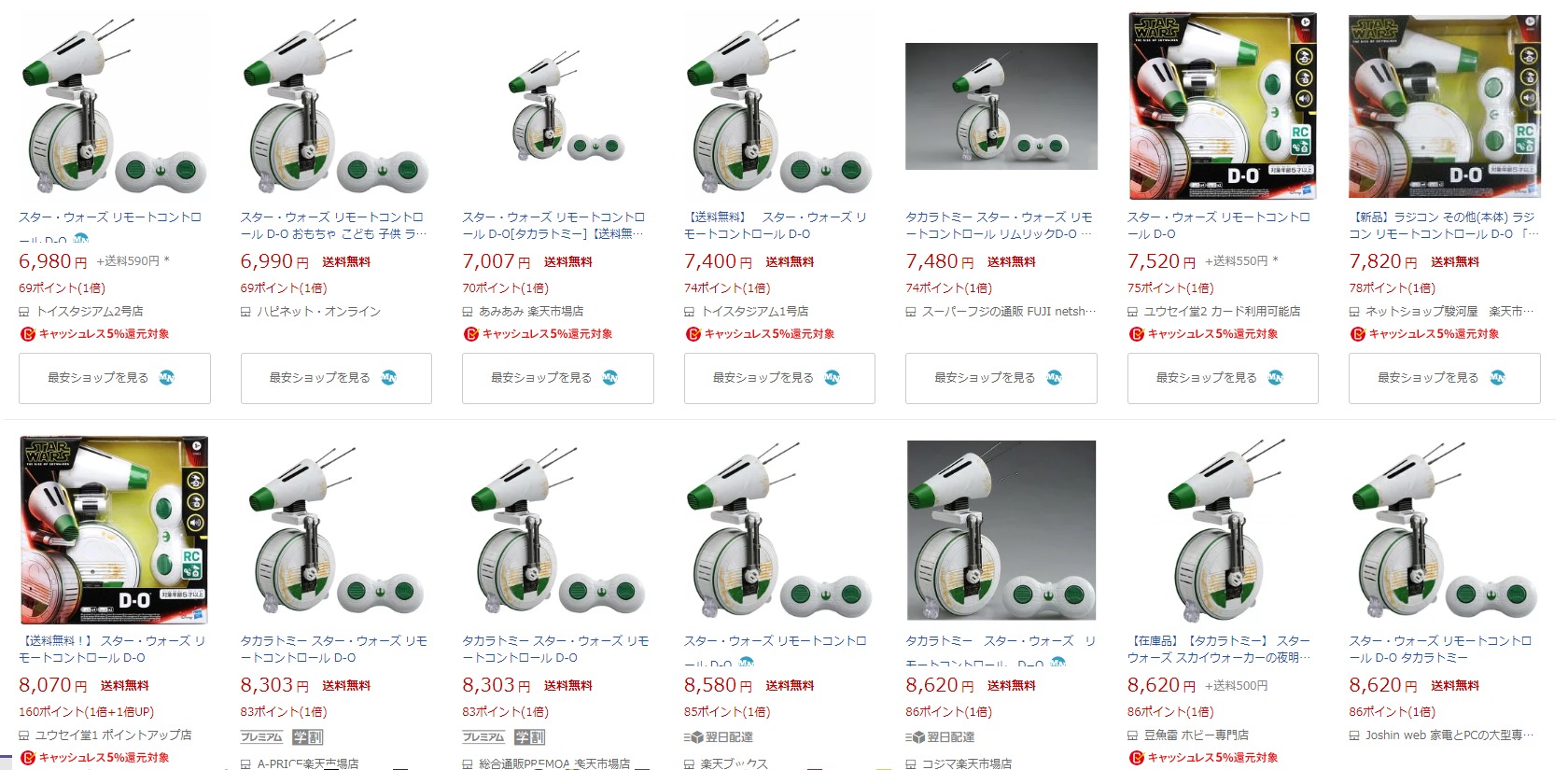The image size is (1568, 770).
Task: Open the 【在庫品】【タカラトミー】 product title link
Action: coord(1219,649)
